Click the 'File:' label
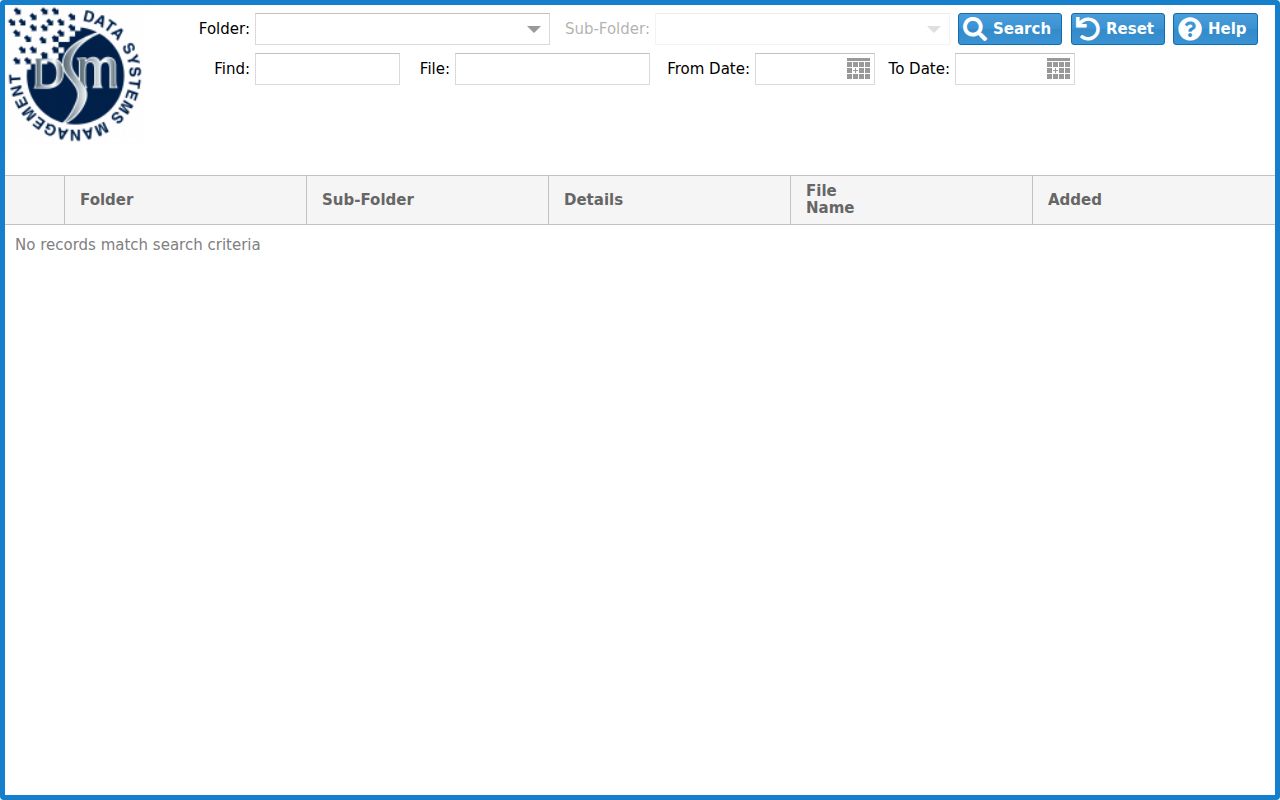This screenshot has width=1280, height=800. [x=435, y=69]
